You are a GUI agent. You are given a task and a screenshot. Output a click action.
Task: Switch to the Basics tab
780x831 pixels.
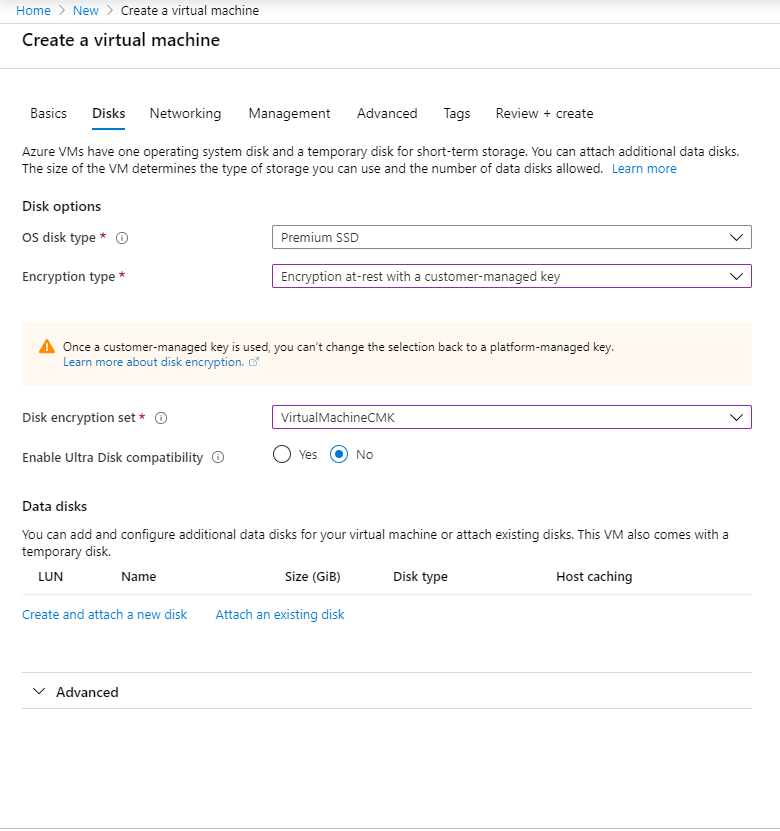tap(49, 113)
